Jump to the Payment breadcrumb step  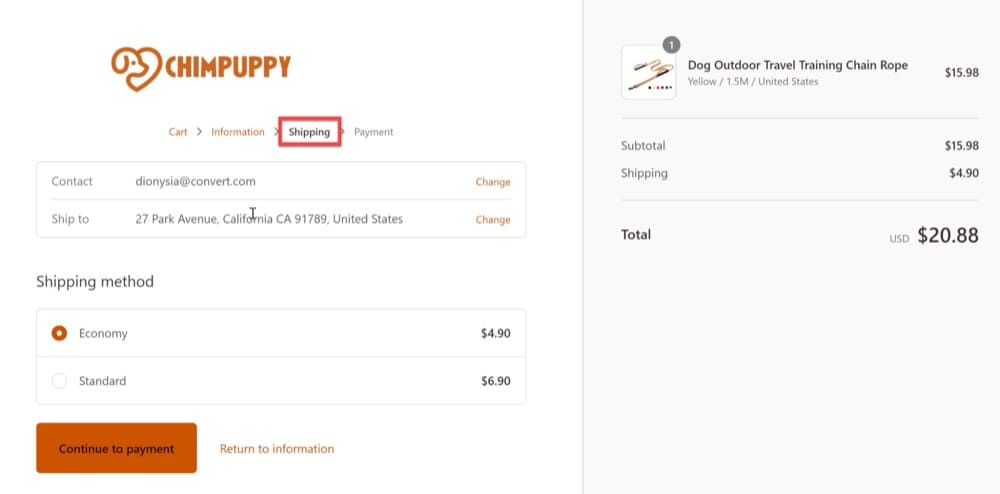374,132
